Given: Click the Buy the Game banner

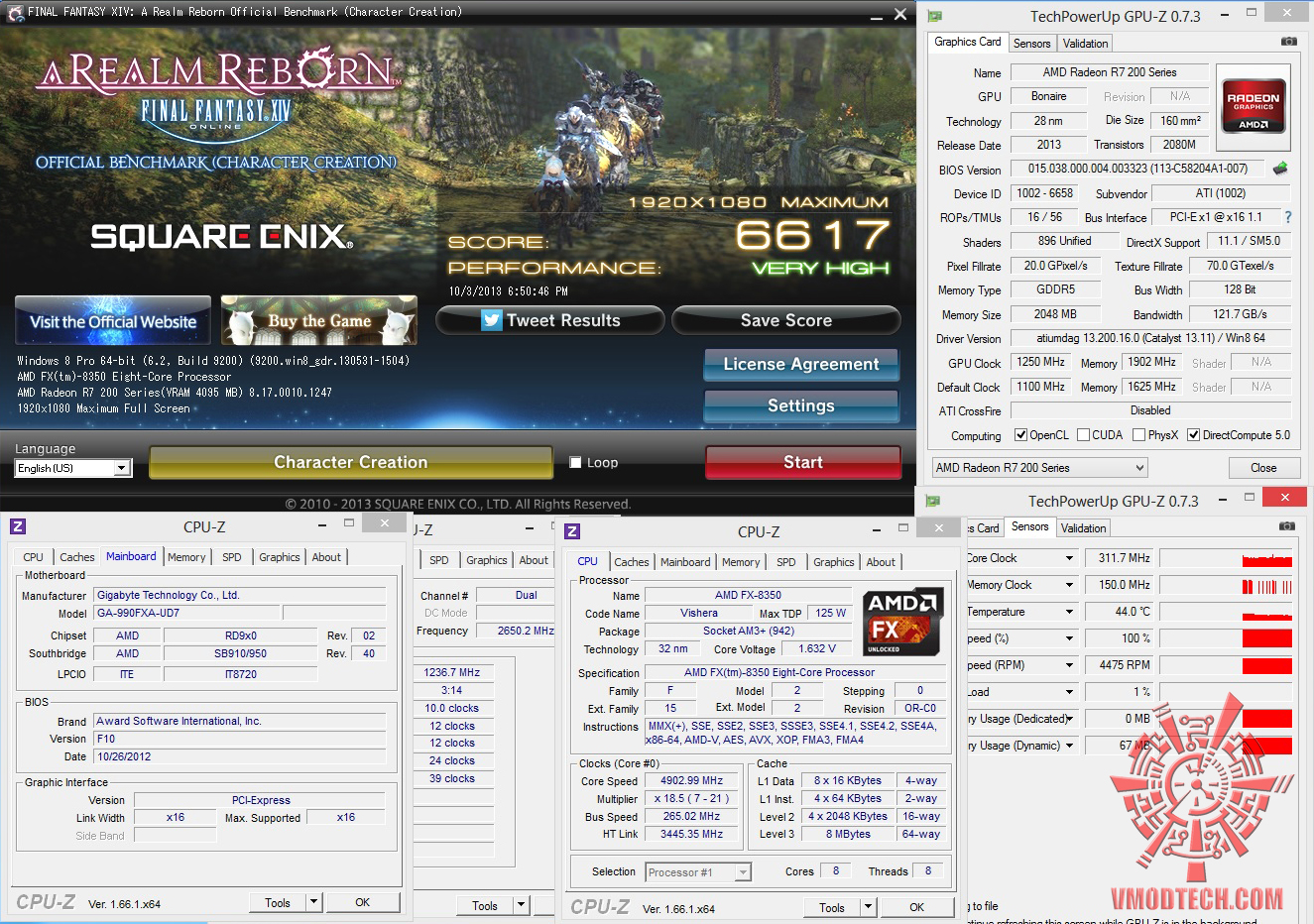Looking at the screenshot, I should tap(319, 320).
